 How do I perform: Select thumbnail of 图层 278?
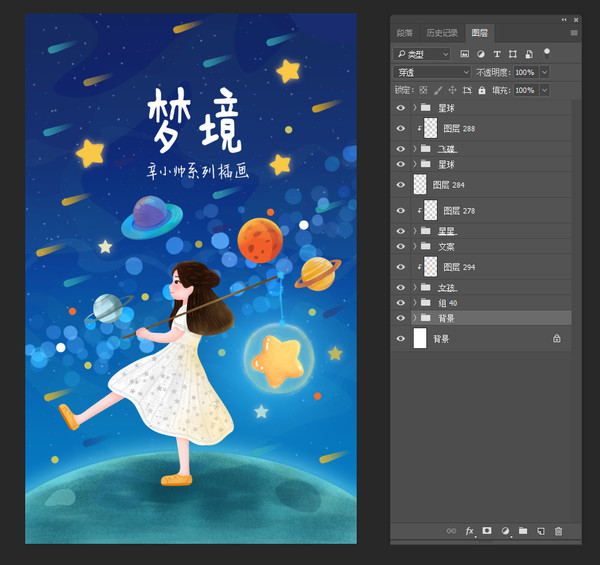[x=431, y=210]
